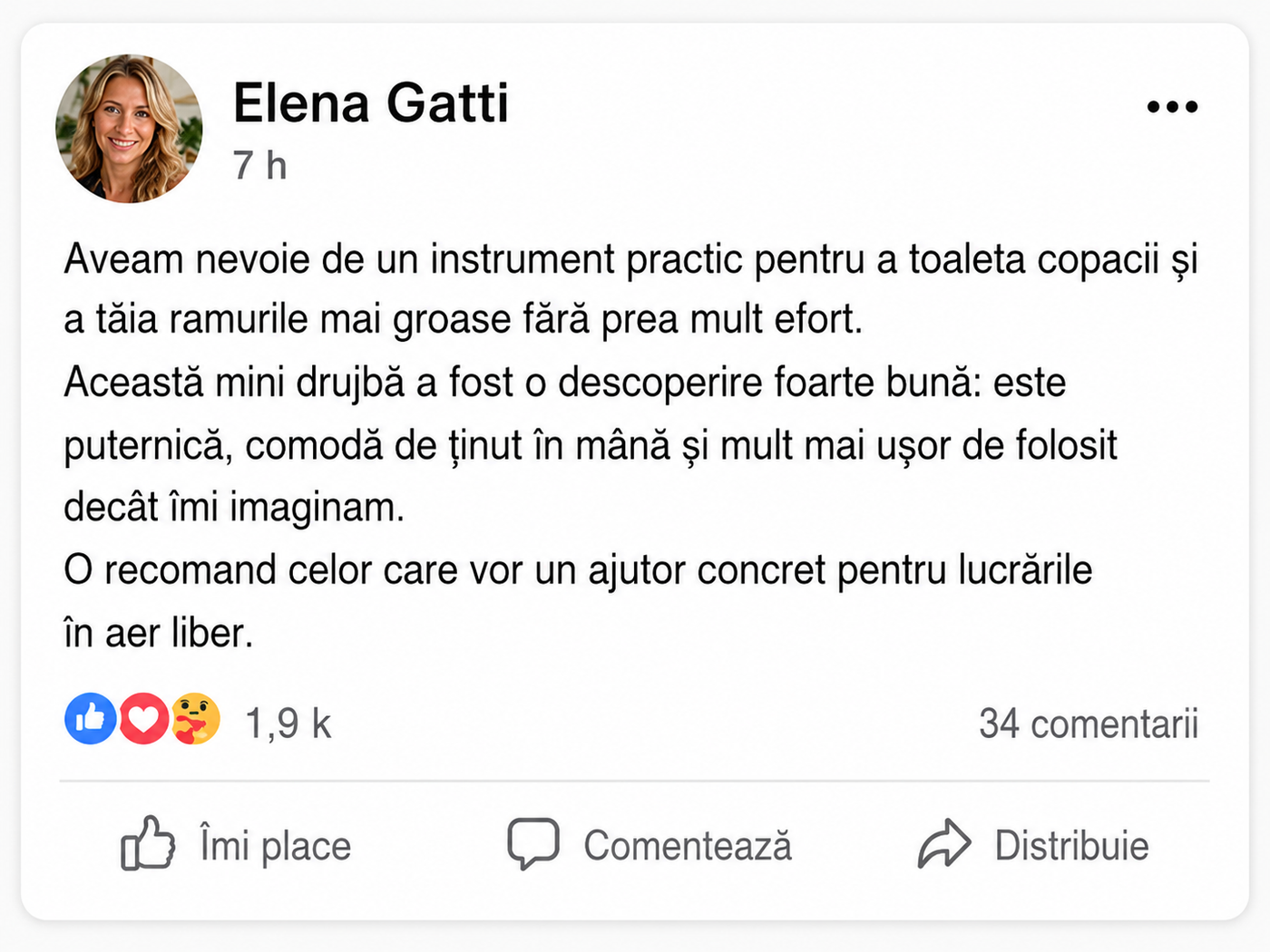Screen dimensions: 1270x952
Task: Click the Elena Gatti name link
Action: point(370,102)
